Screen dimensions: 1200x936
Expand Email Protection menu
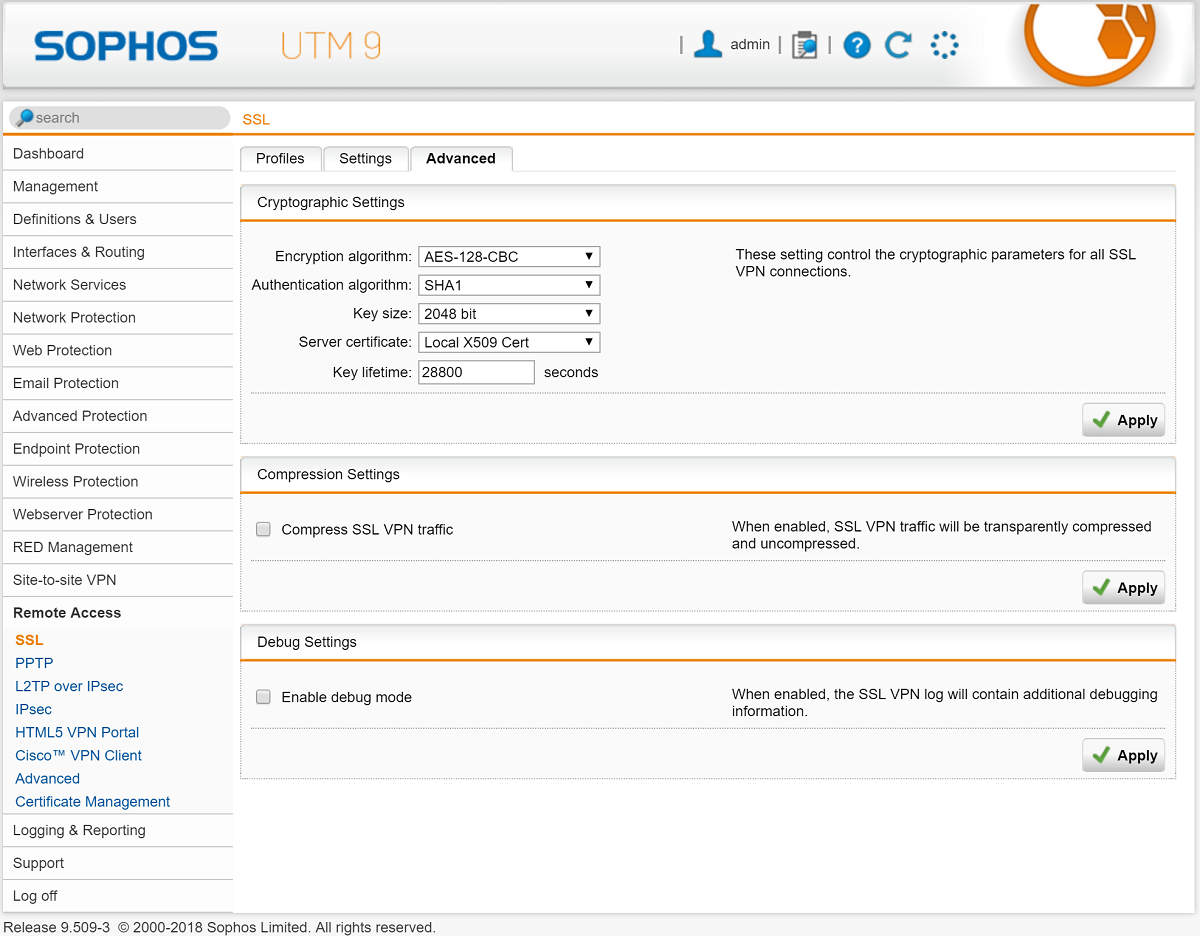pyautogui.click(x=118, y=384)
